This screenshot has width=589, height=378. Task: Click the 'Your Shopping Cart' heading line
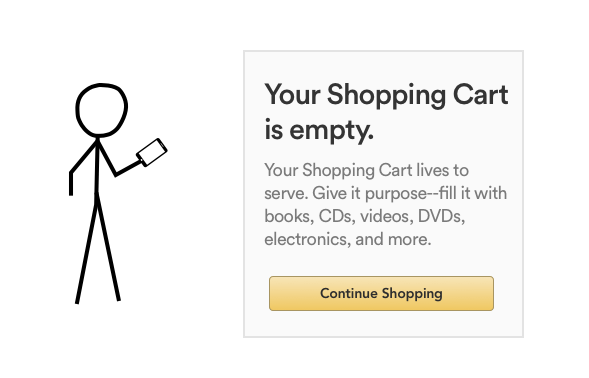[x=387, y=95]
